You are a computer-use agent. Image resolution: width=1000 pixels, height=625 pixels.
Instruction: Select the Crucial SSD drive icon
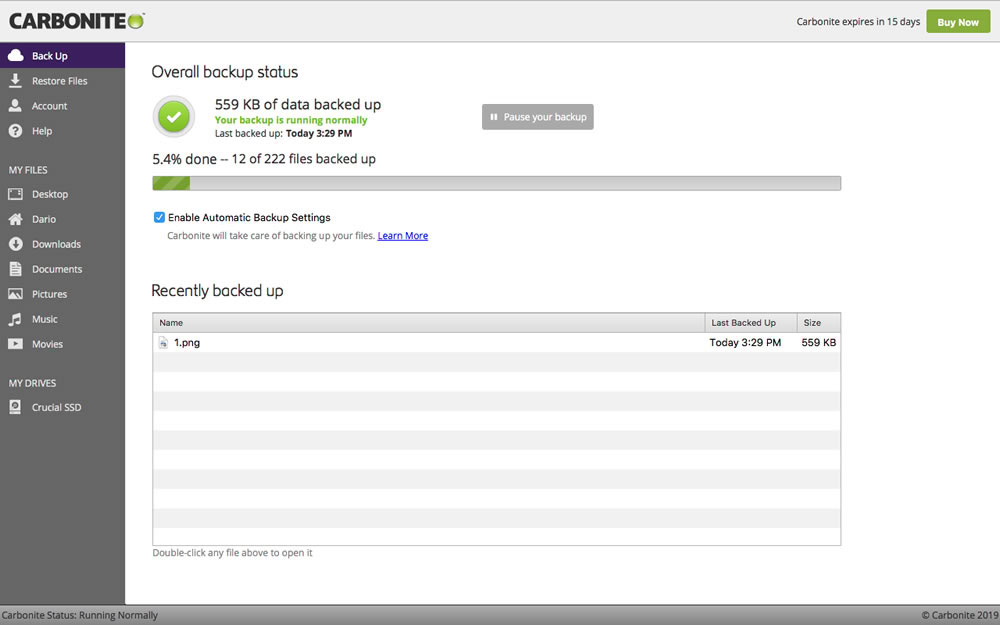15,407
